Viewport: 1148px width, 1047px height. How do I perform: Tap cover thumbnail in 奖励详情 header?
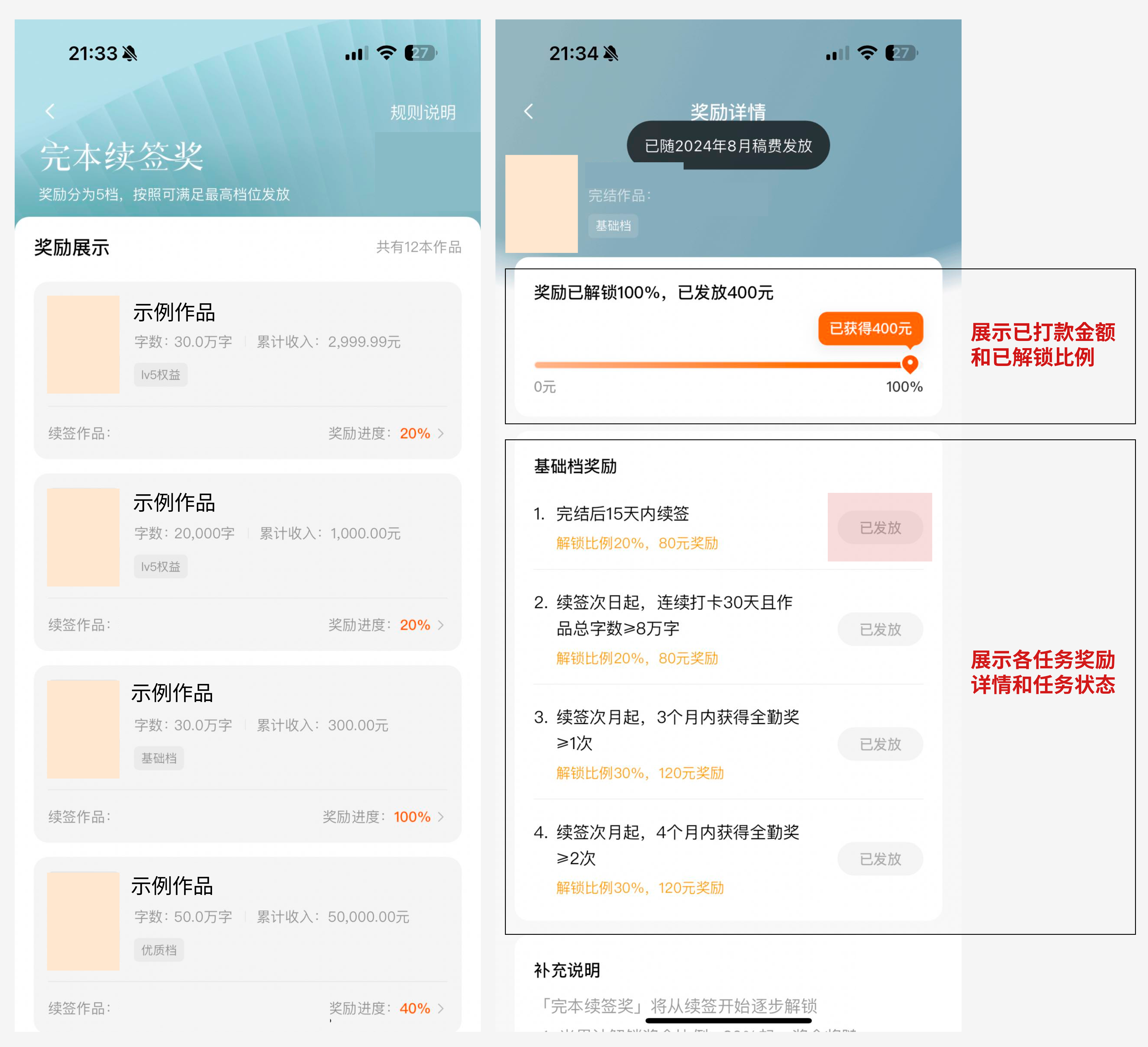[541, 204]
